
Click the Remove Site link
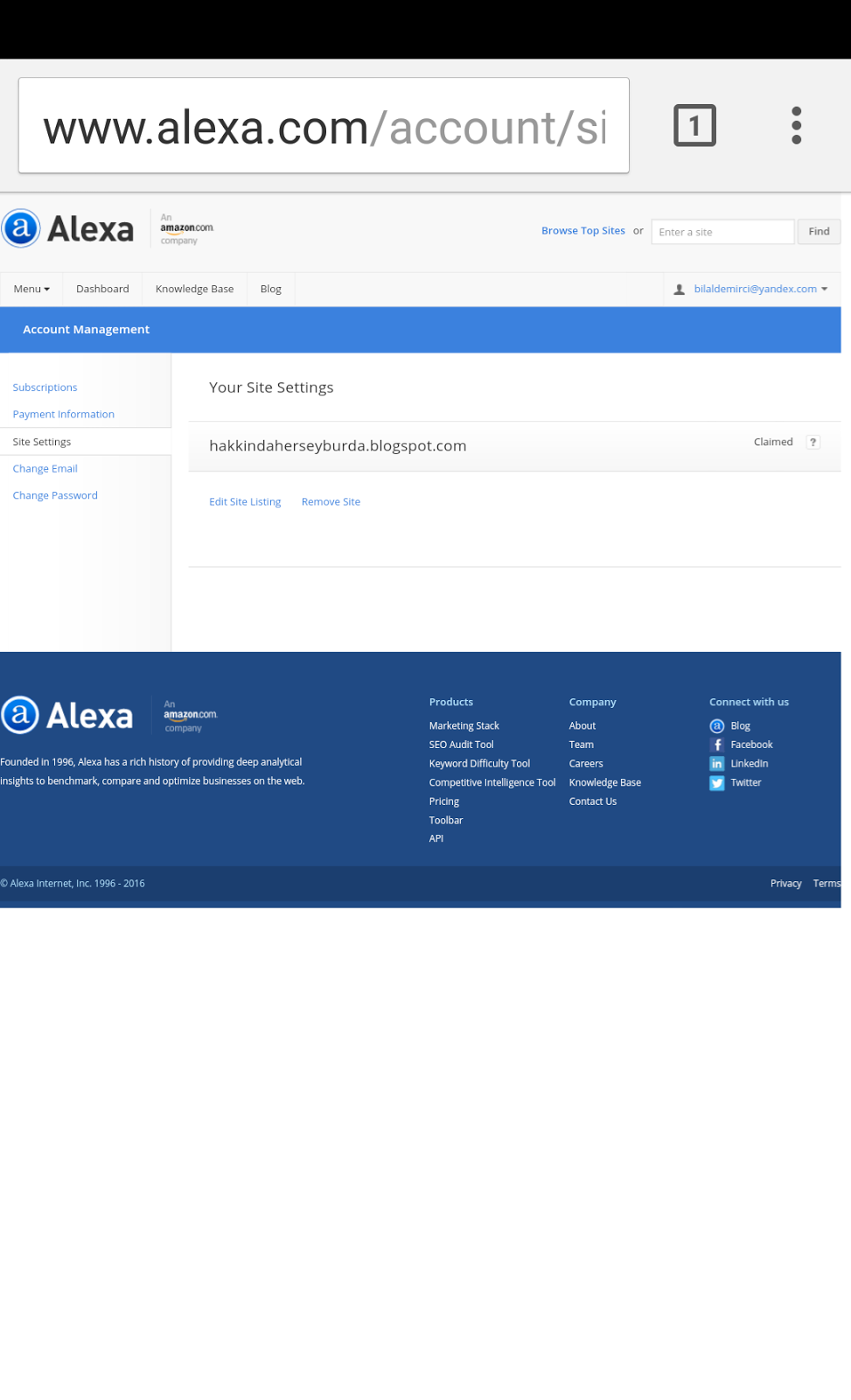coord(331,502)
